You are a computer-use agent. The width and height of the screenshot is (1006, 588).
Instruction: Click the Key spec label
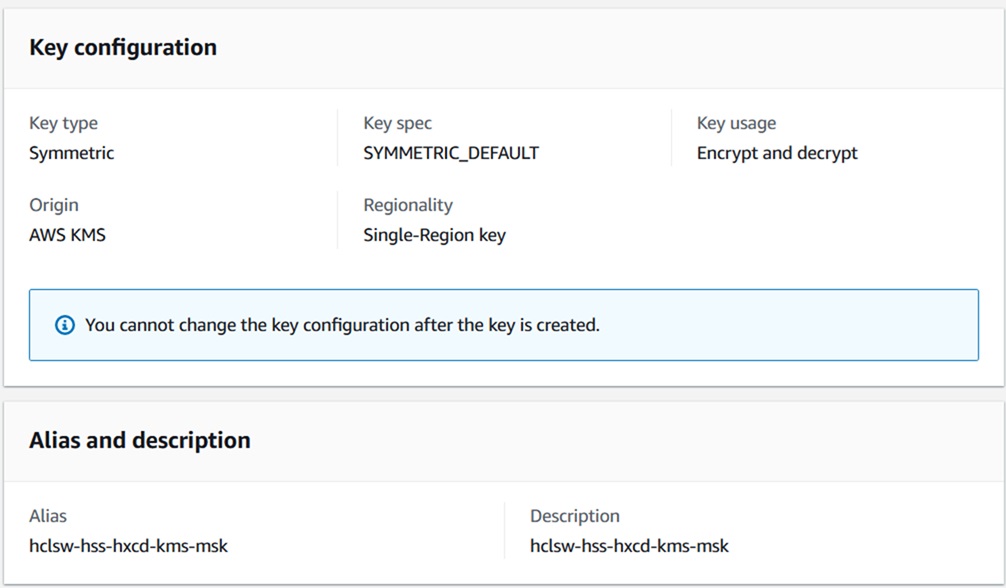click(x=397, y=123)
